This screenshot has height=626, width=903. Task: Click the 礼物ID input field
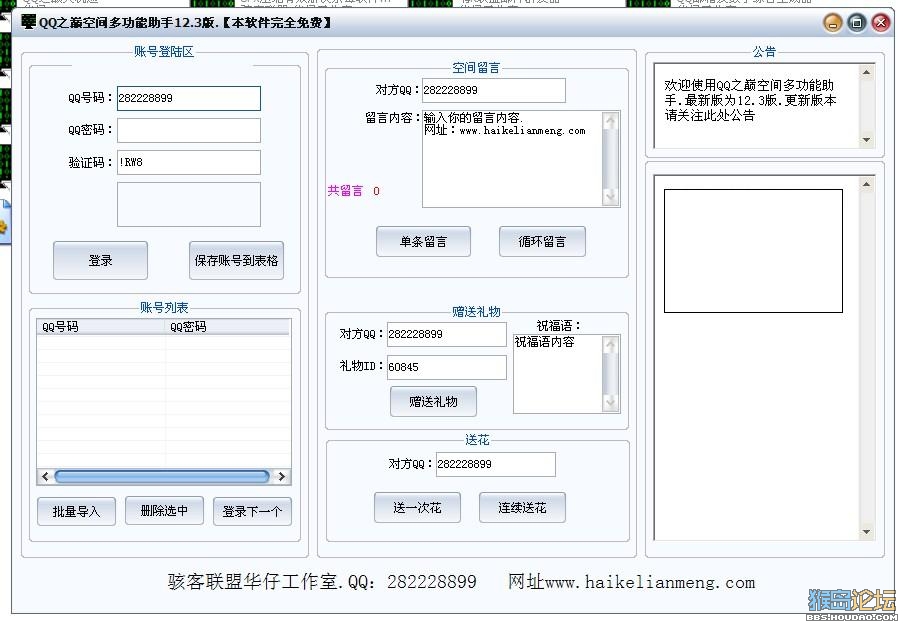click(x=447, y=367)
